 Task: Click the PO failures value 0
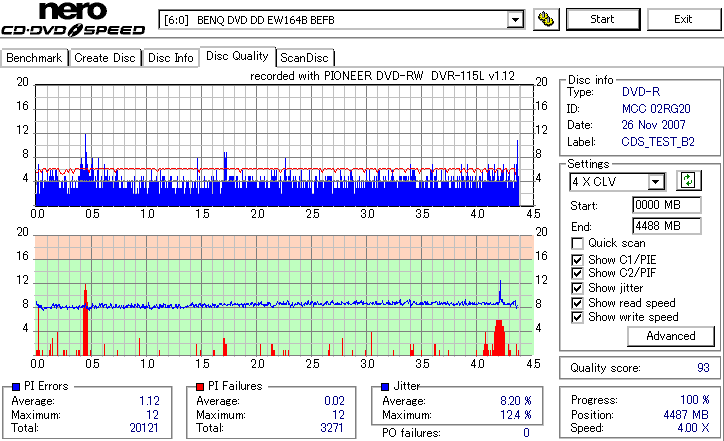[x=526, y=433]
